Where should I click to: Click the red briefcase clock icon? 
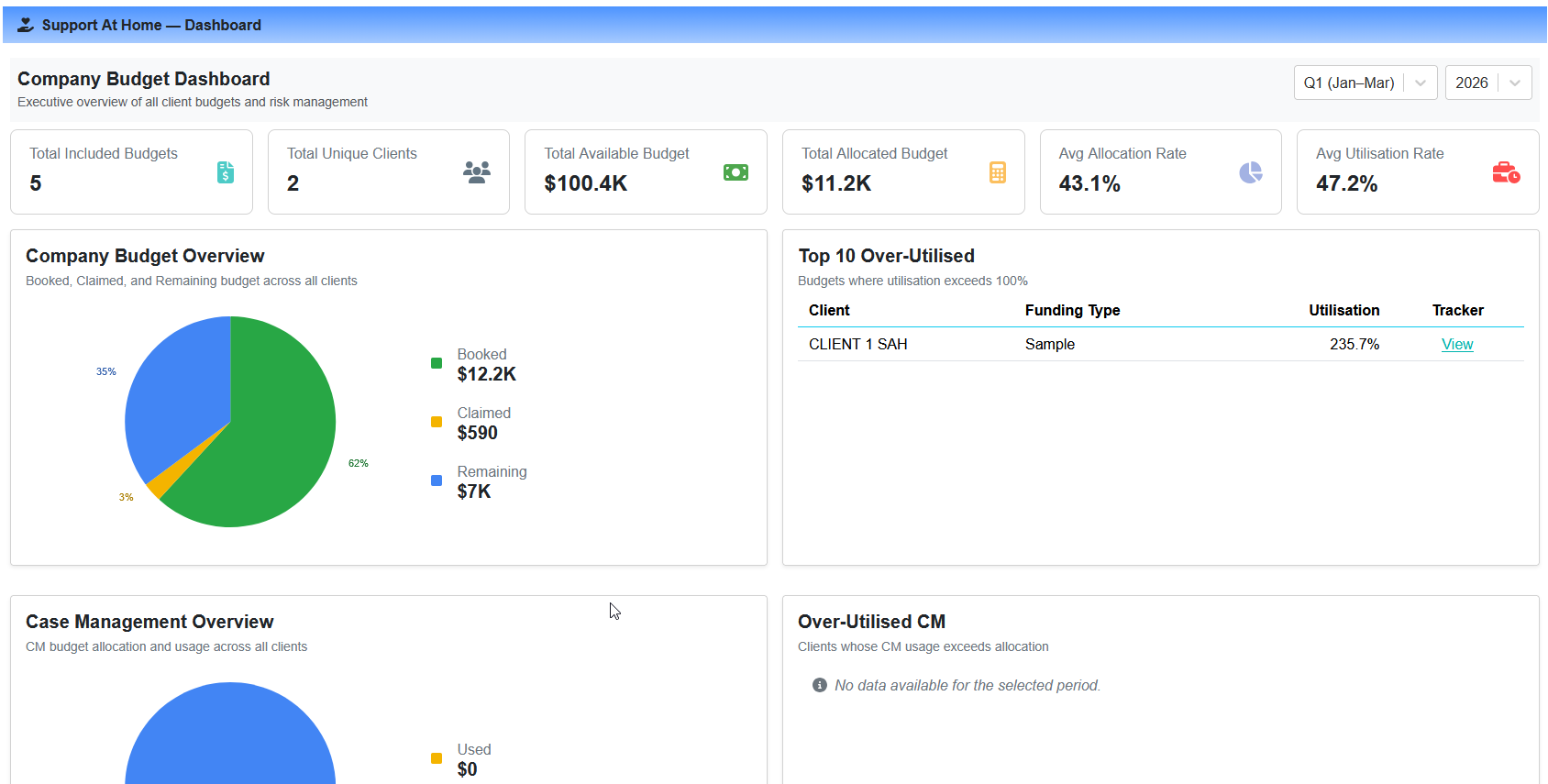point(1506,172)
